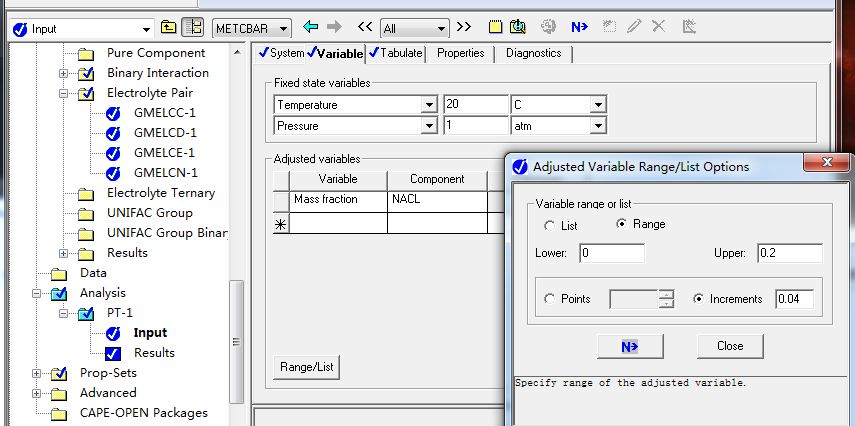This screenshot has width=855, height=426.
Task: Click the Range/List button
Action: click(x=306, y=368)
